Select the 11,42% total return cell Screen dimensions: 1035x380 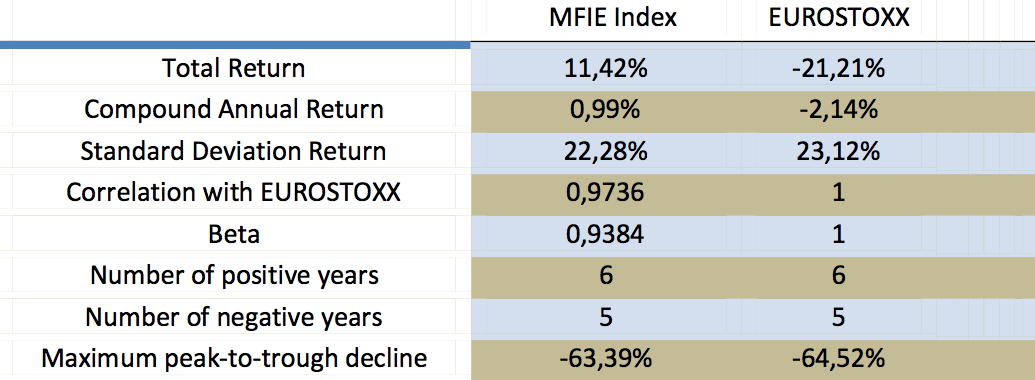tap(606, 69)
